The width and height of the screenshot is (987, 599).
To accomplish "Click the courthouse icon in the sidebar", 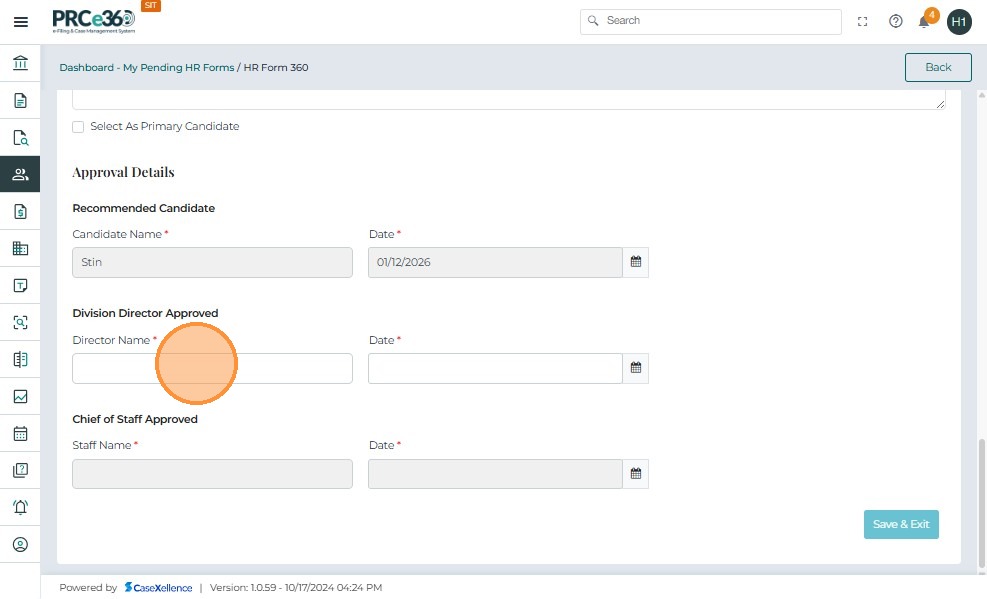I will tap(20, 64).
